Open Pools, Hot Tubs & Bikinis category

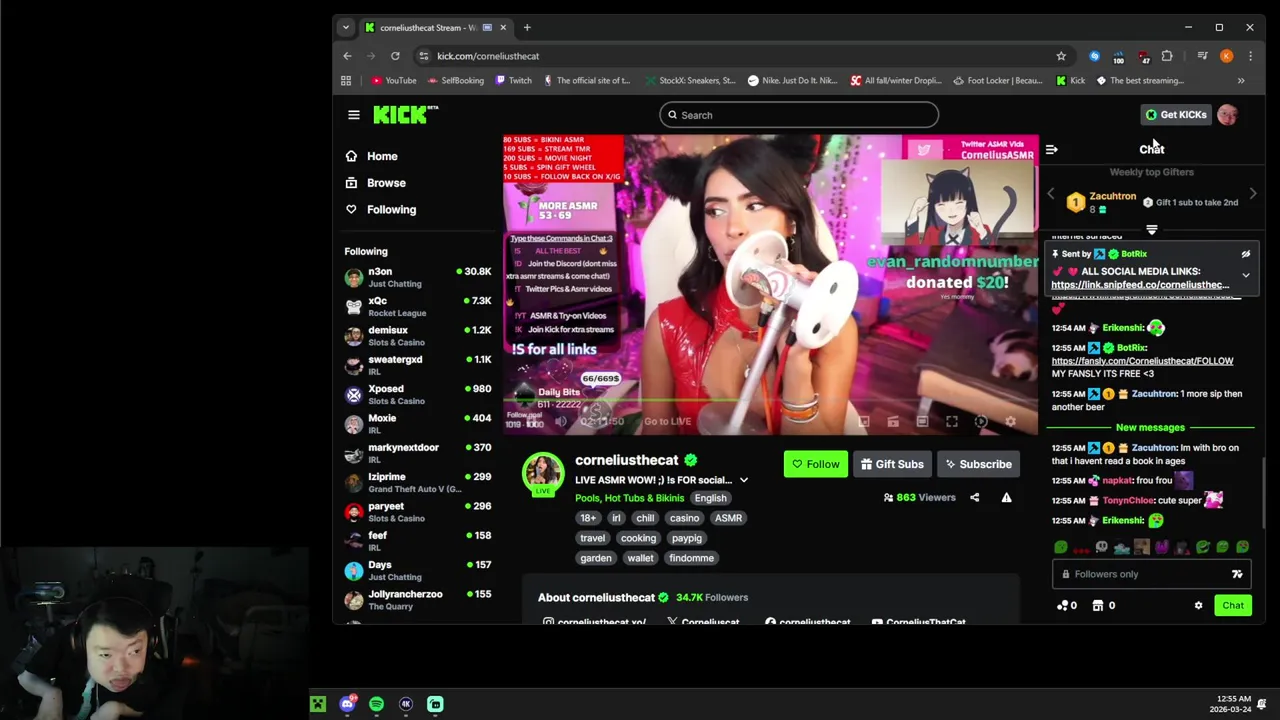click(630, 498)
